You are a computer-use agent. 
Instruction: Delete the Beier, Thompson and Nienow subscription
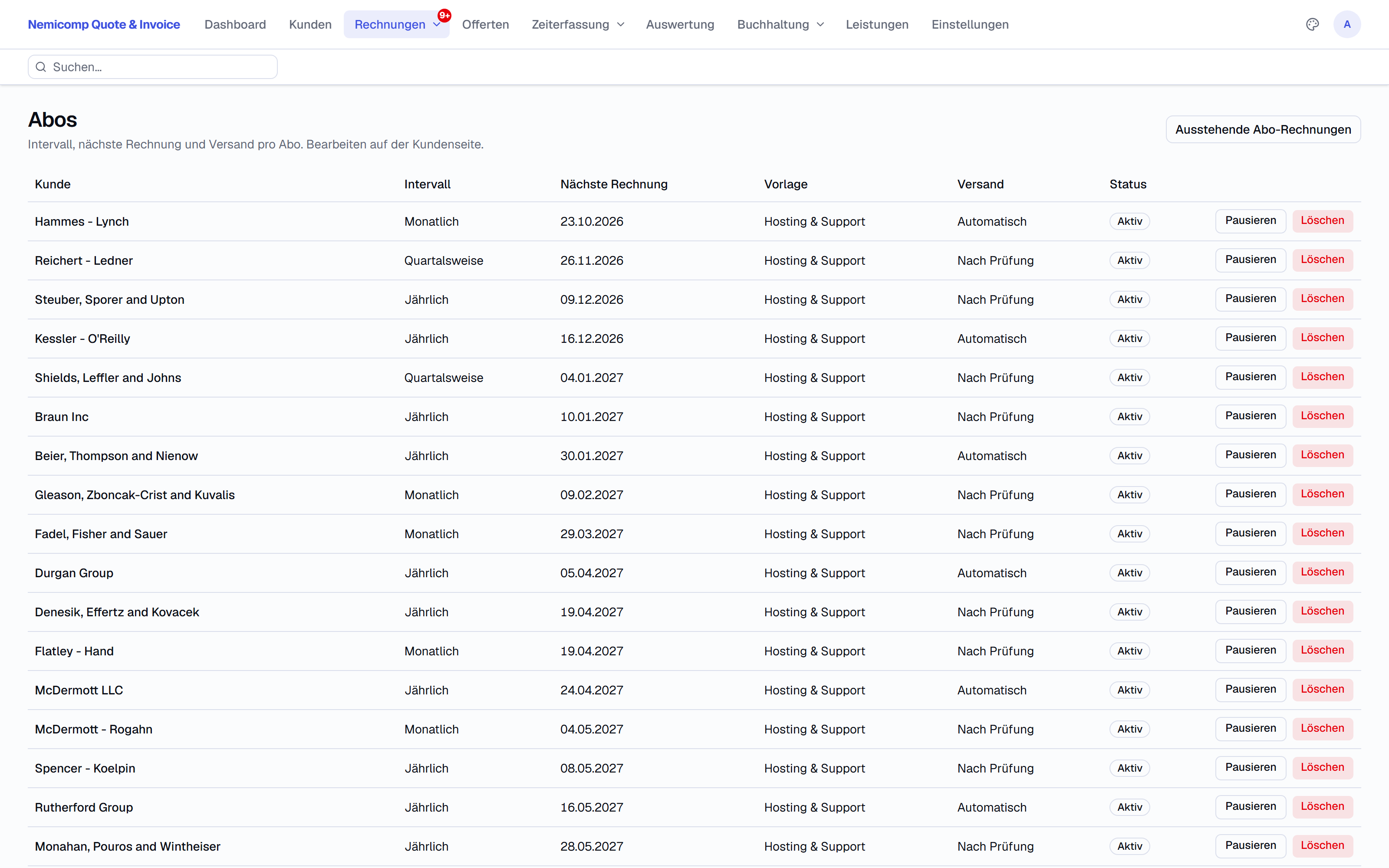(x=1323, y=455)
